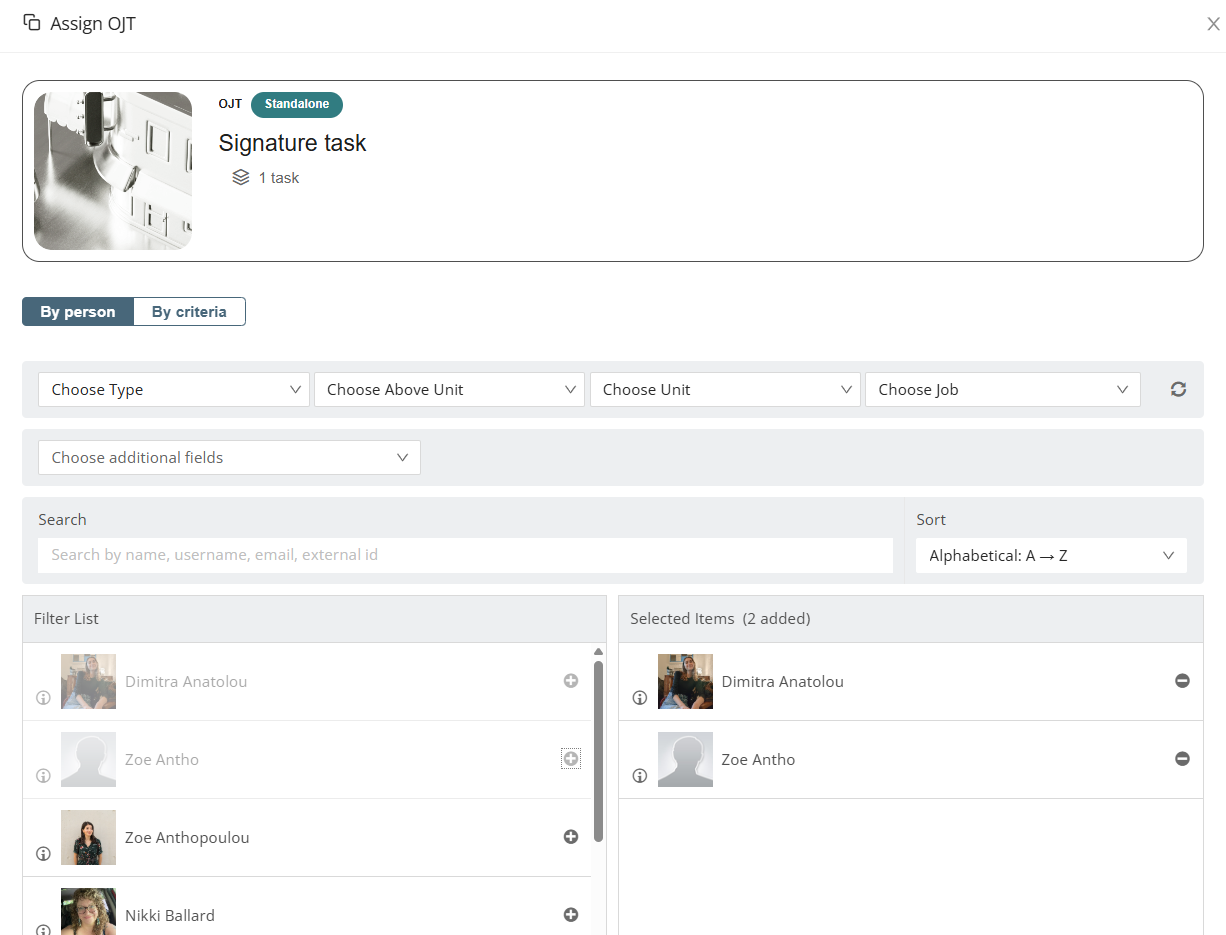Add Zoe Anthopoulou using plus icon
Viewport: 1226px width, 935px height.
[571, 837]
